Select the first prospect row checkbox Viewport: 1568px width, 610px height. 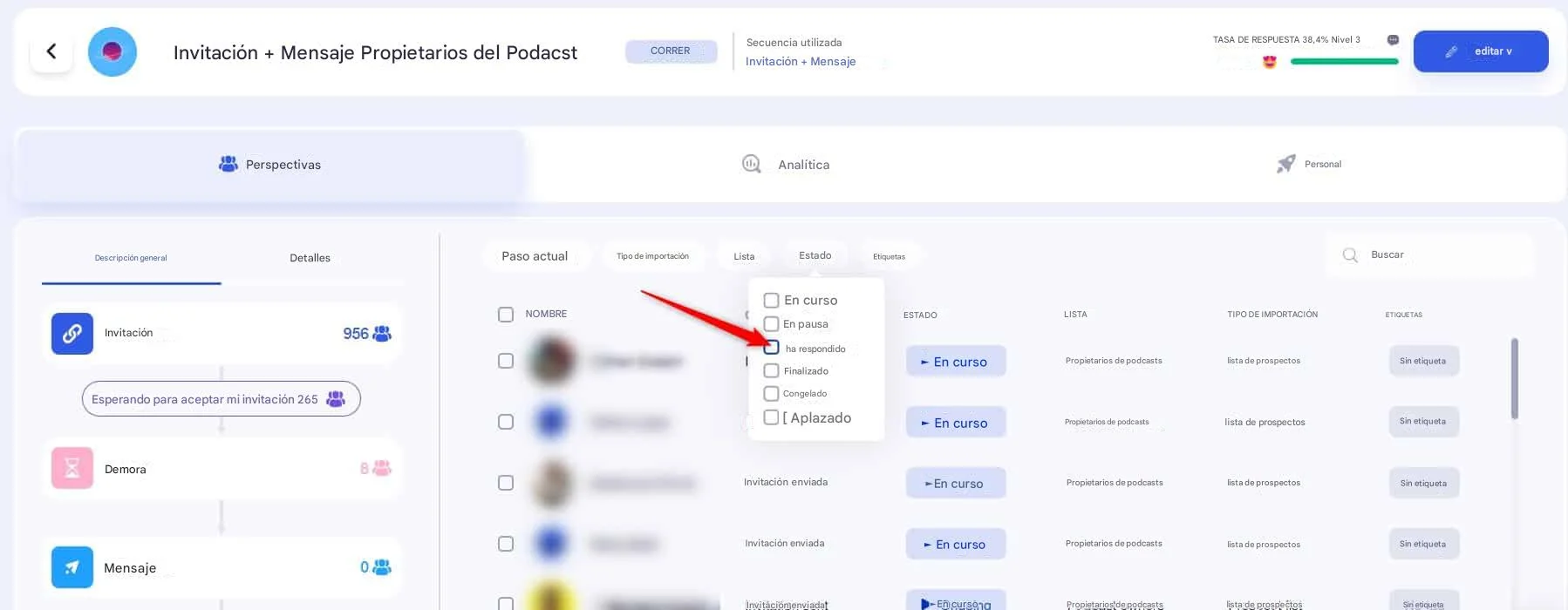506,361
